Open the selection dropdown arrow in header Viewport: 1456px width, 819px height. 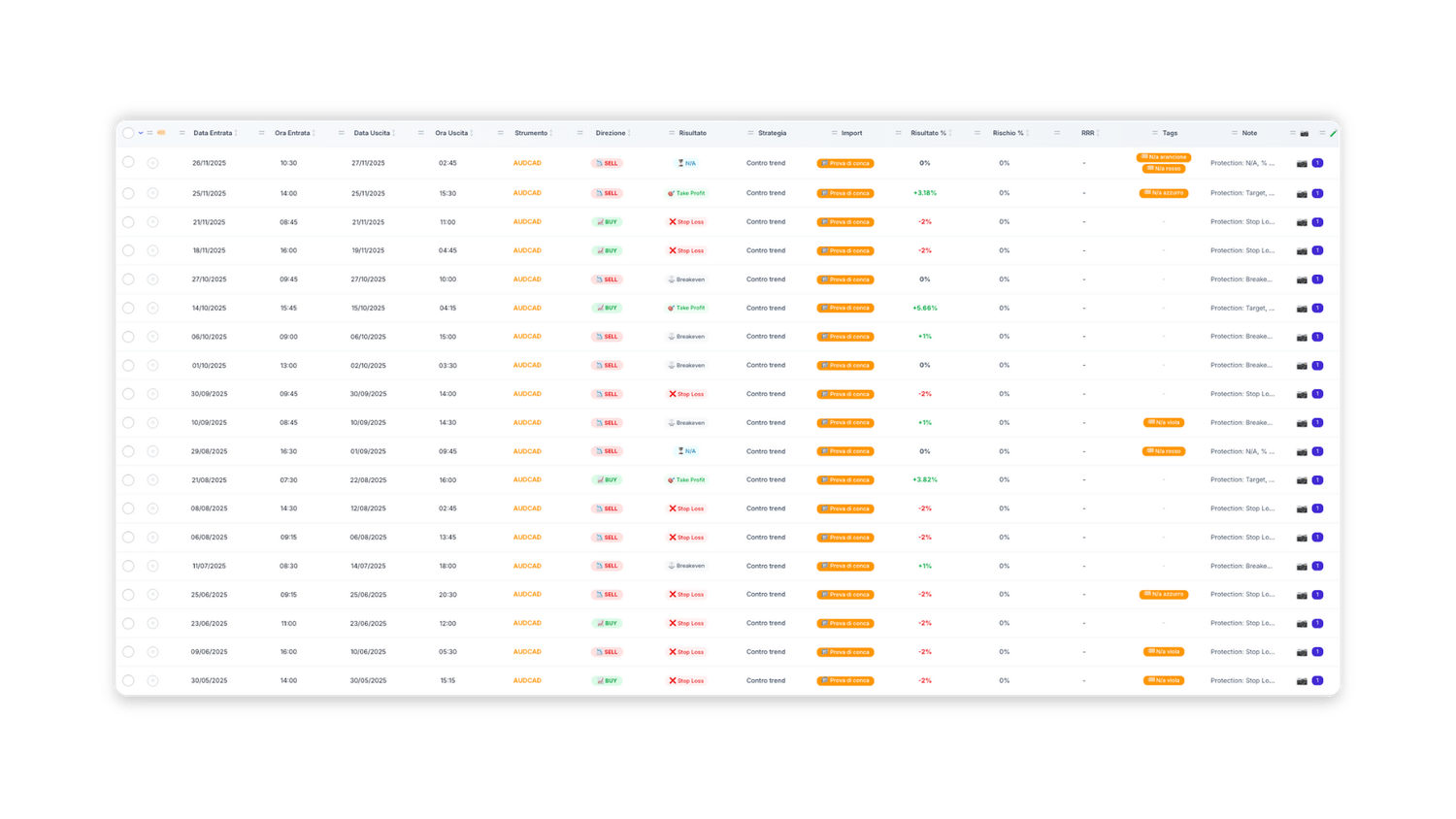141,133
